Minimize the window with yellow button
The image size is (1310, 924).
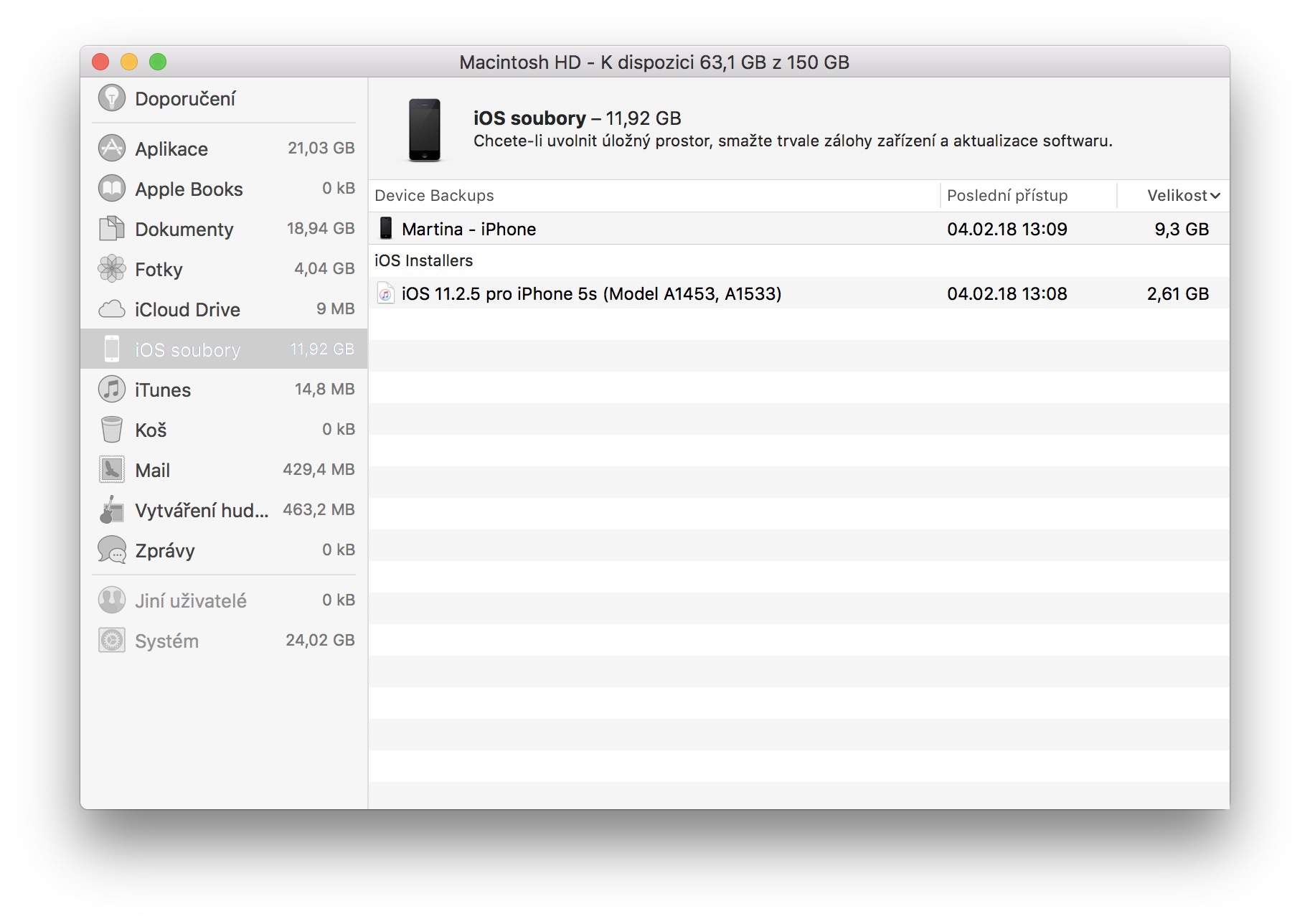tap(129, 62)
